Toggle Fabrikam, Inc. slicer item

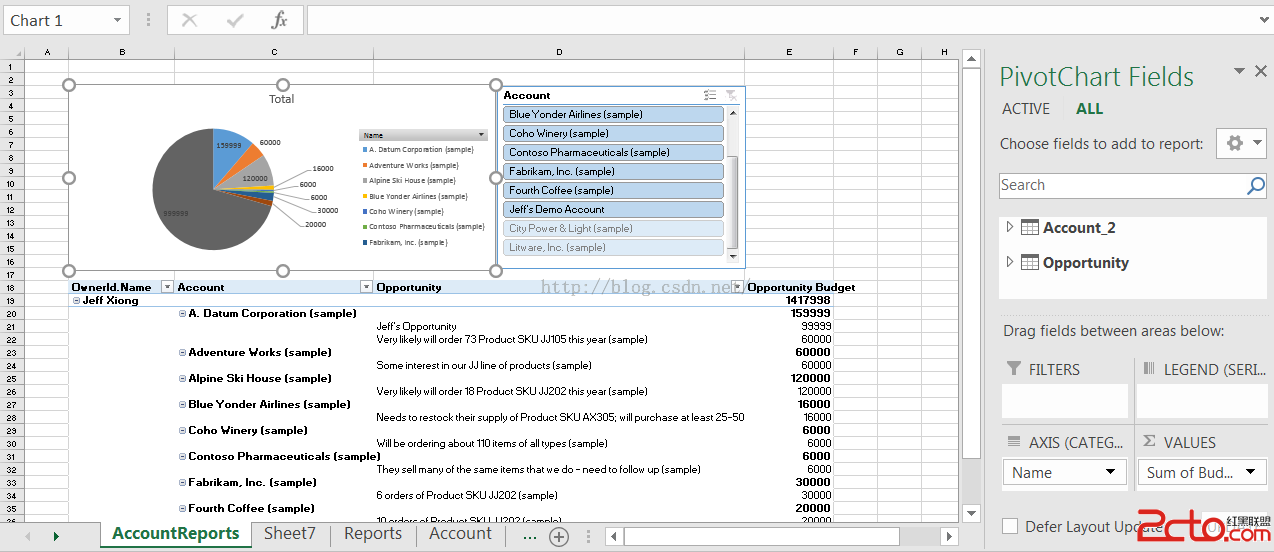pos(613,171)
